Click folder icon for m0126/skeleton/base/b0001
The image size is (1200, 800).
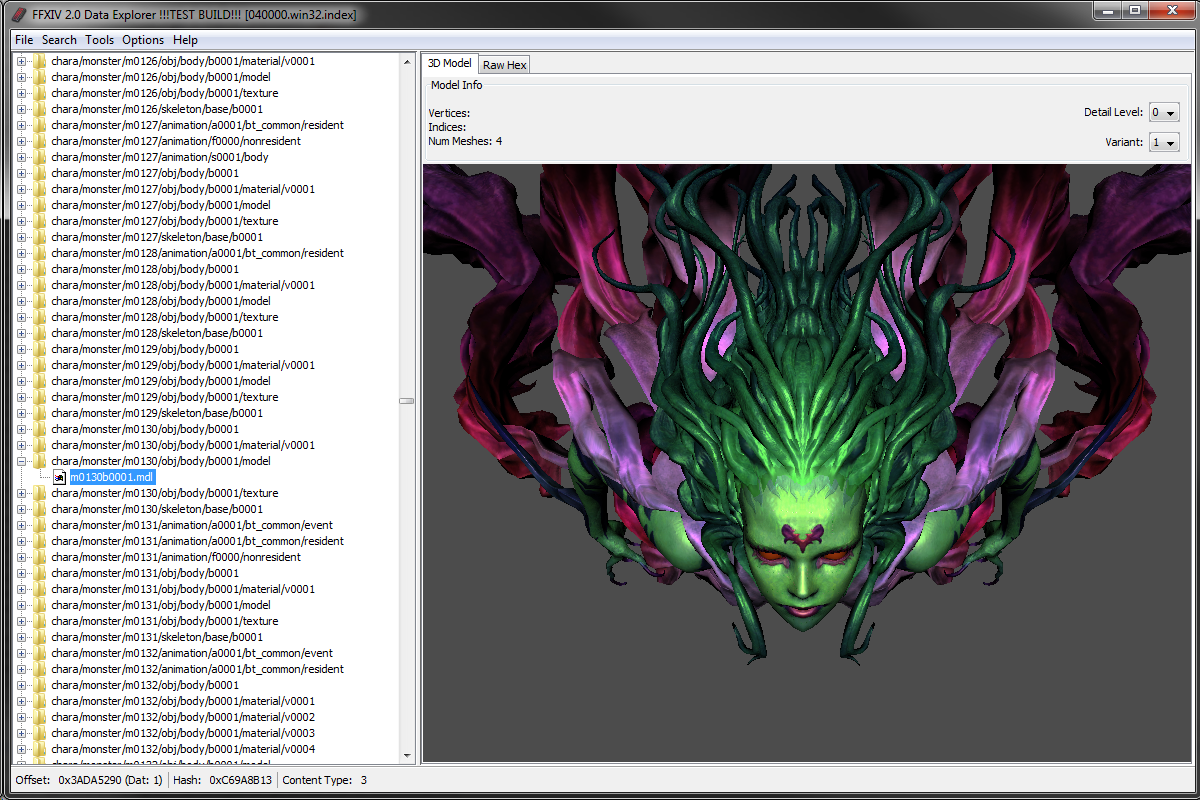coord(40,109)
